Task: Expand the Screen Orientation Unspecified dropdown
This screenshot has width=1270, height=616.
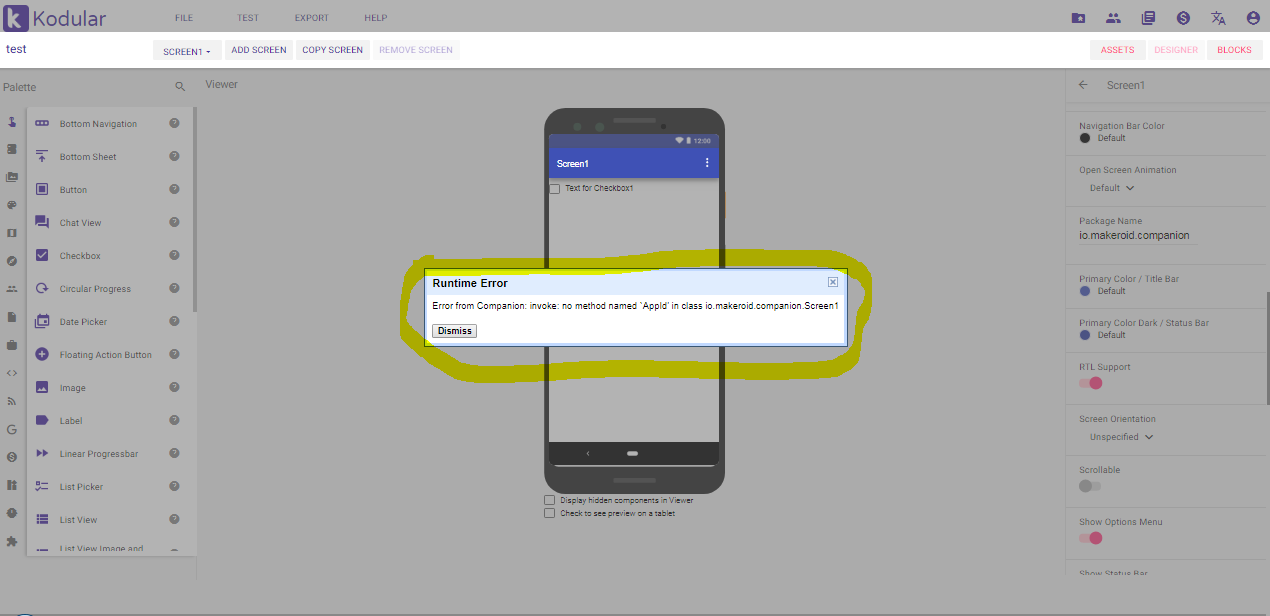Action: (x=1121, y=437)
